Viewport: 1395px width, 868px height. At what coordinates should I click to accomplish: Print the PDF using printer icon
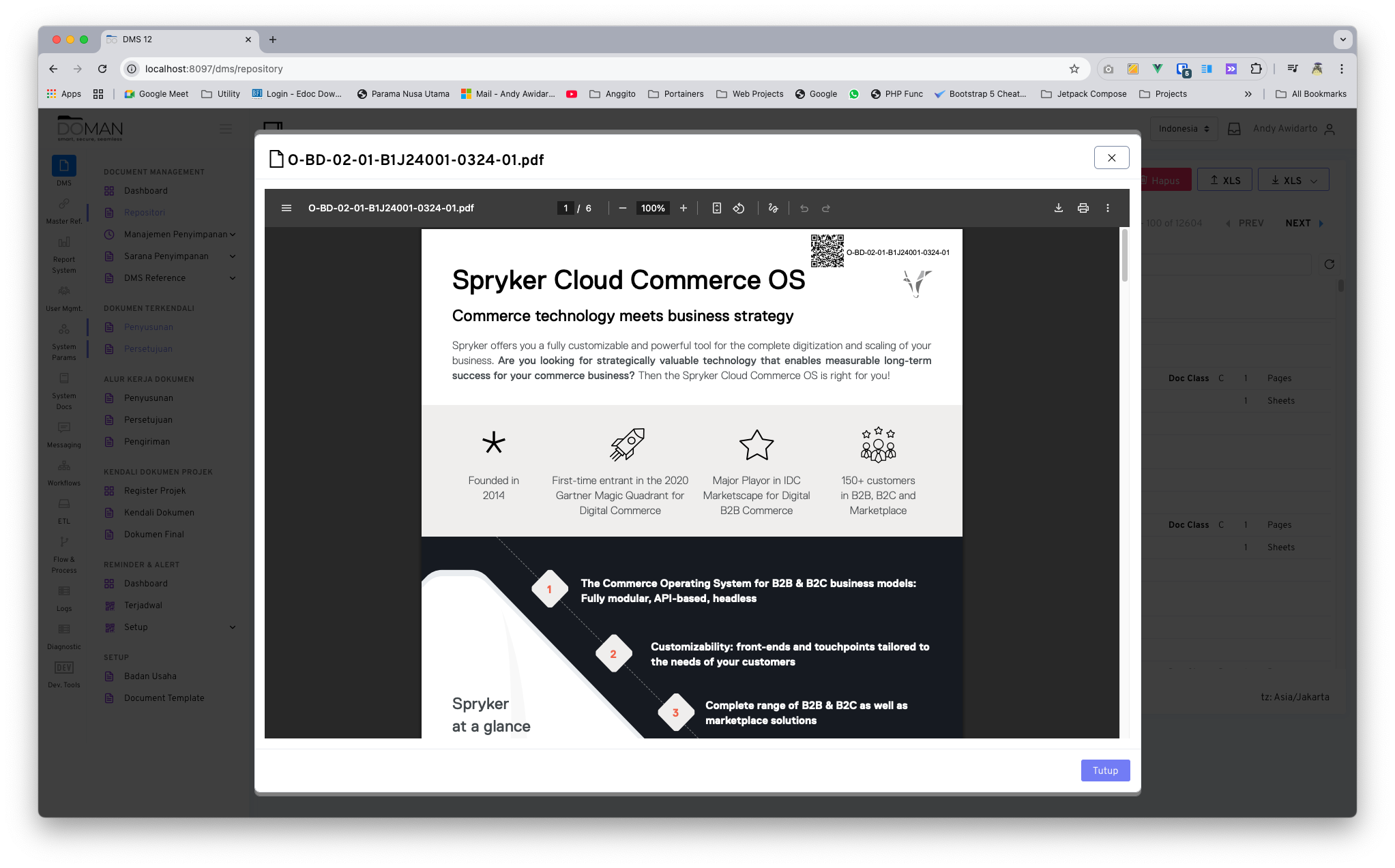point(1083,208)
